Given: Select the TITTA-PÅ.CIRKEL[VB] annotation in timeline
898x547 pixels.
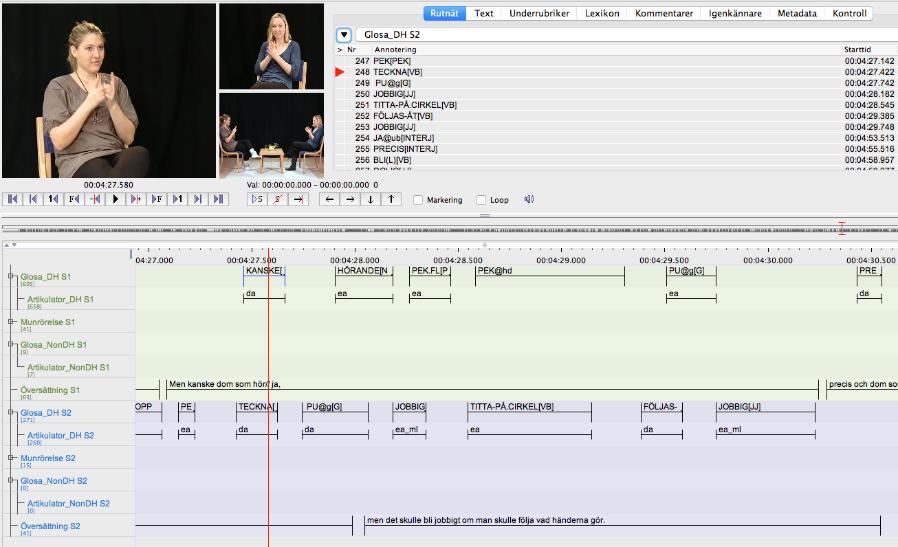Looking at the screenshot, I should coord(529,412).
